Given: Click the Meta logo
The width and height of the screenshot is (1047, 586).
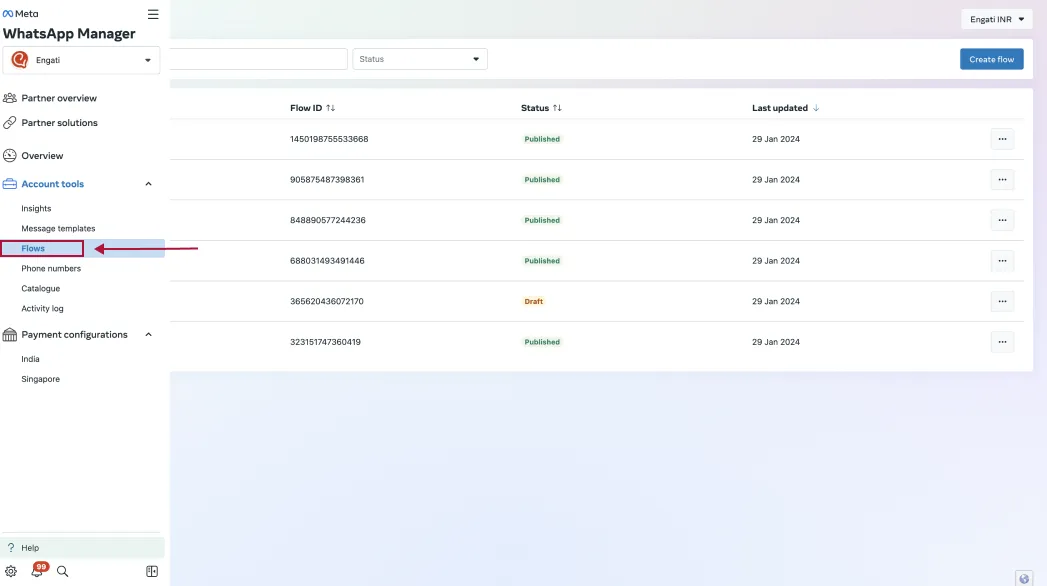Looking at the screenshot, I should click(21, 13).
